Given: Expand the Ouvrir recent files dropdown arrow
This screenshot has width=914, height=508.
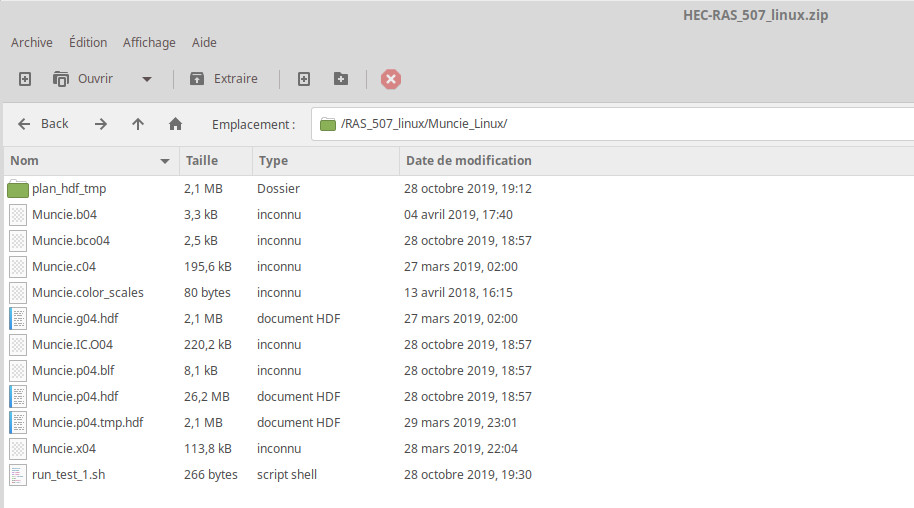Looking at the screenshot, I should click(147, 79).
